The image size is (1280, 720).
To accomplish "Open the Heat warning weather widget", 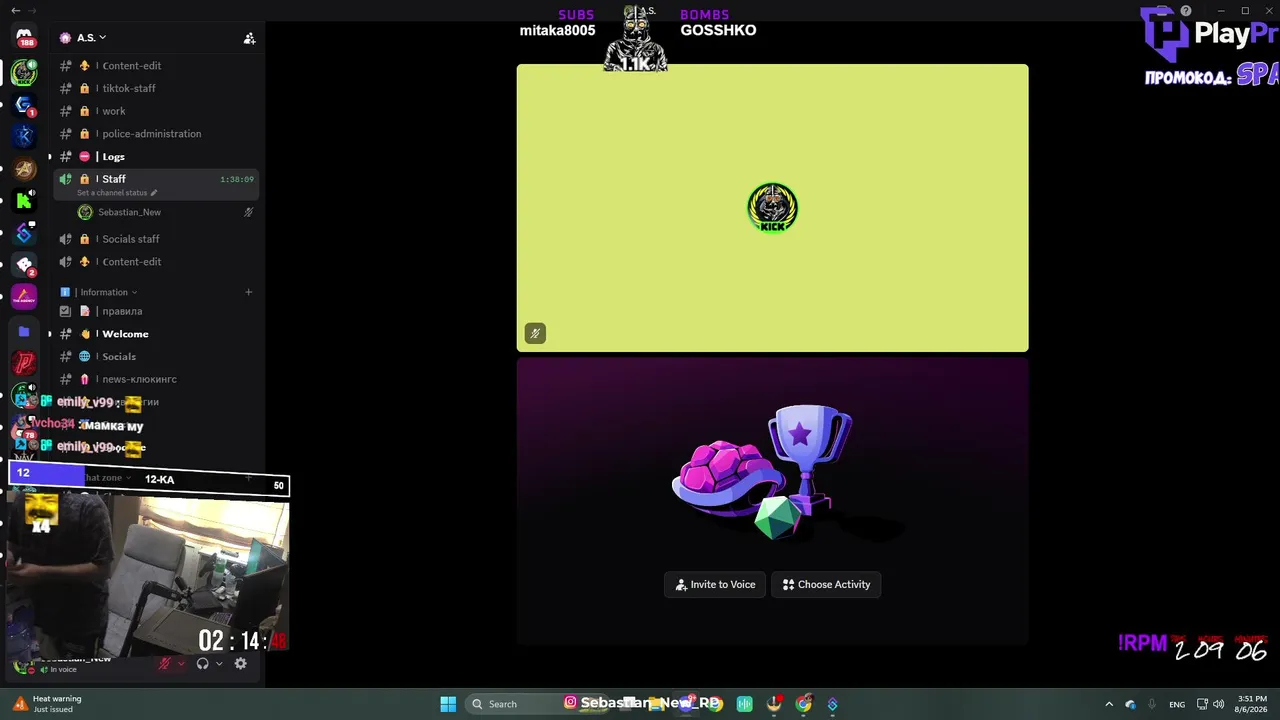I will coord(47,704).
